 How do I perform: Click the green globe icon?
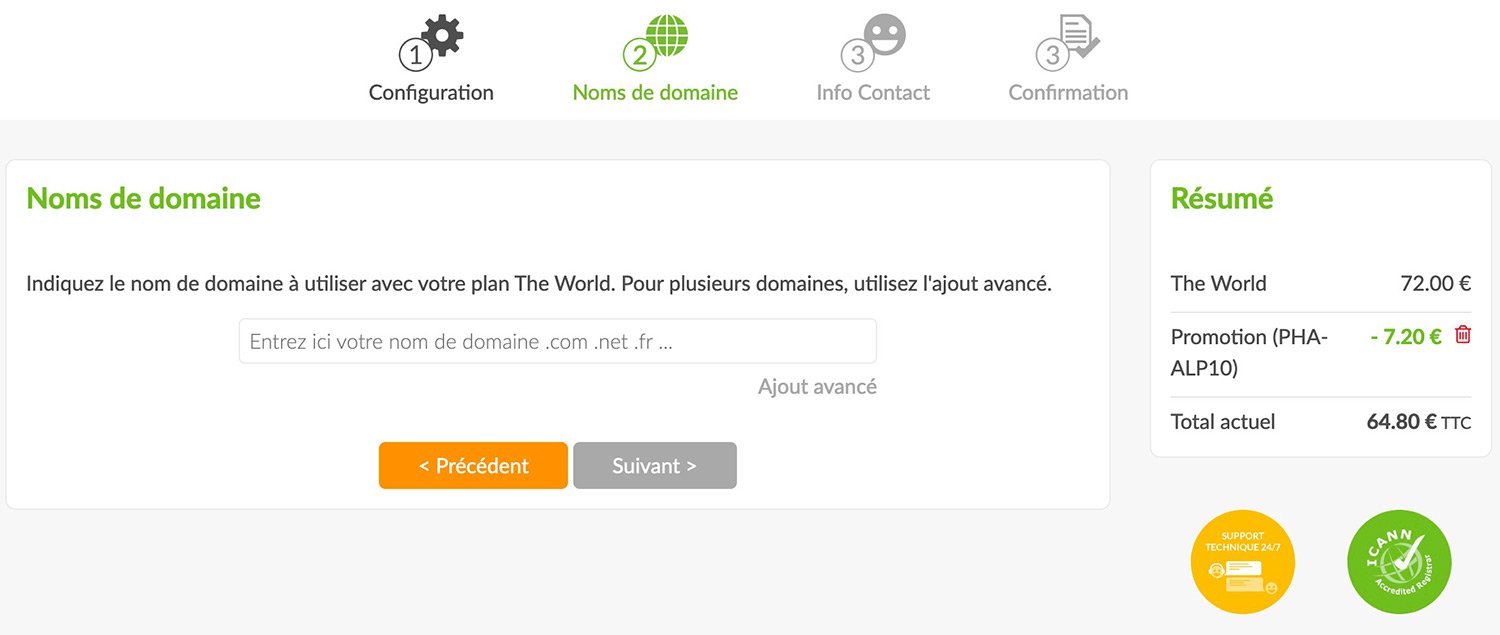coord(667,36)
